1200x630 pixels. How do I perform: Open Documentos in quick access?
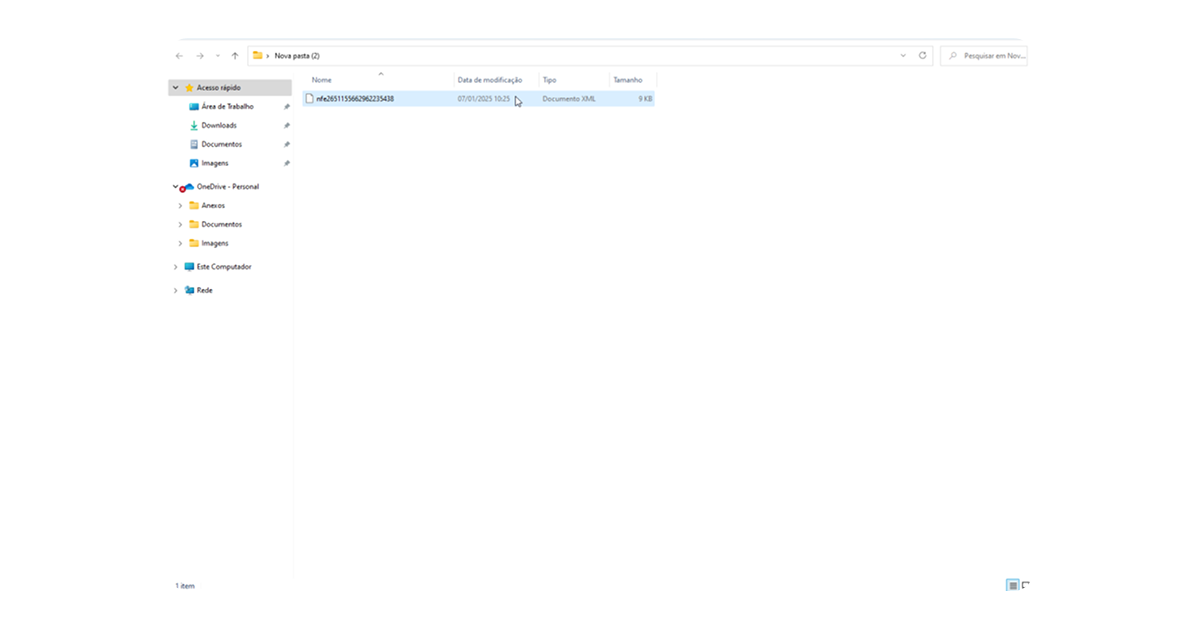[x=221, y=144]
